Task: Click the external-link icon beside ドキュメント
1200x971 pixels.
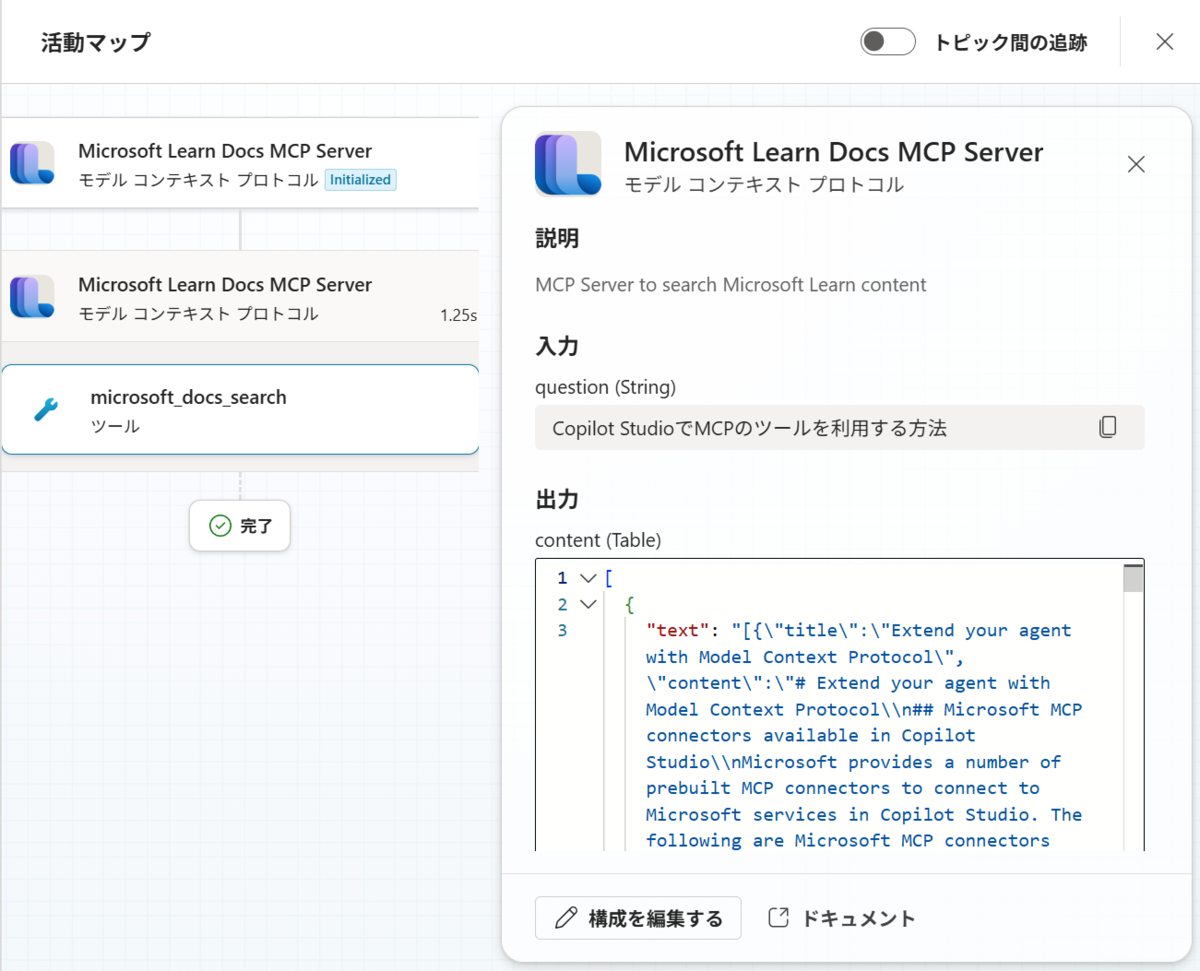Action: (778, 917)
